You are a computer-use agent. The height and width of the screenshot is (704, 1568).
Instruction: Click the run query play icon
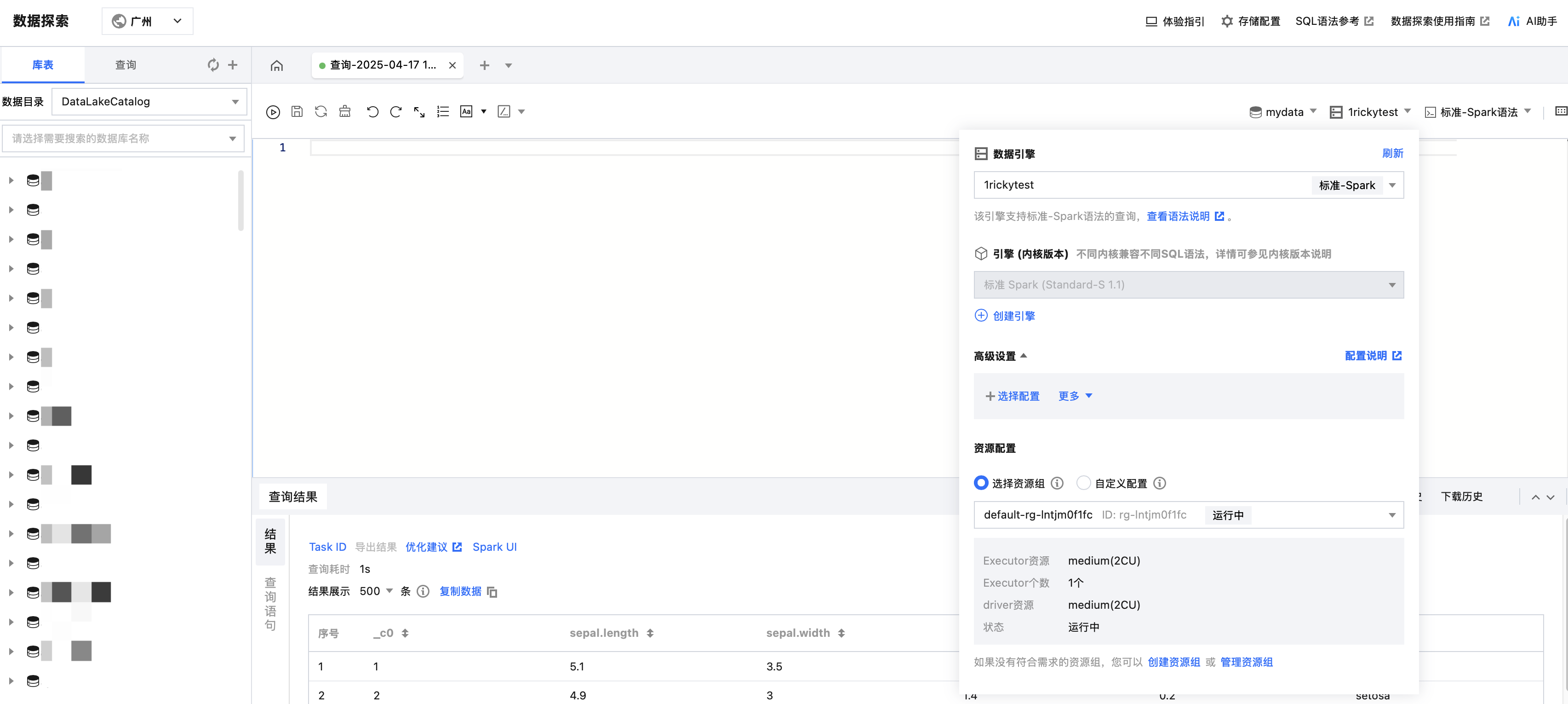point(273,112)
